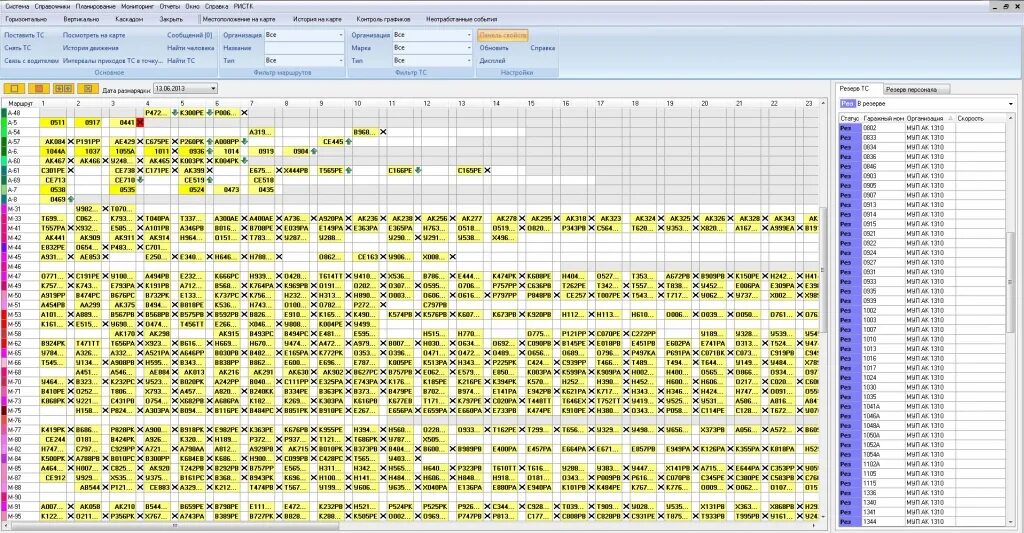Click Неотработанные события in toolbar

tap(462, 20)
